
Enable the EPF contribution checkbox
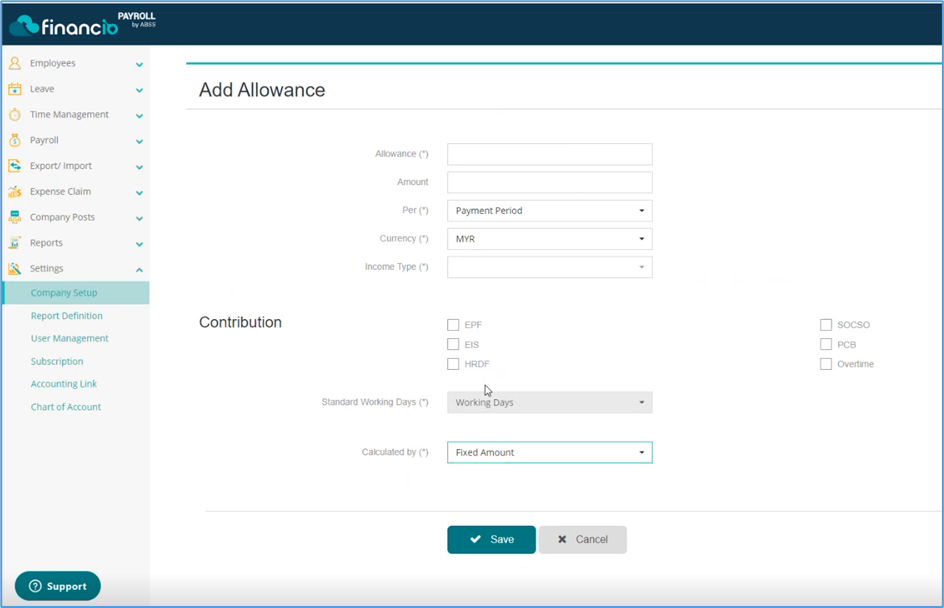(453, 324)
